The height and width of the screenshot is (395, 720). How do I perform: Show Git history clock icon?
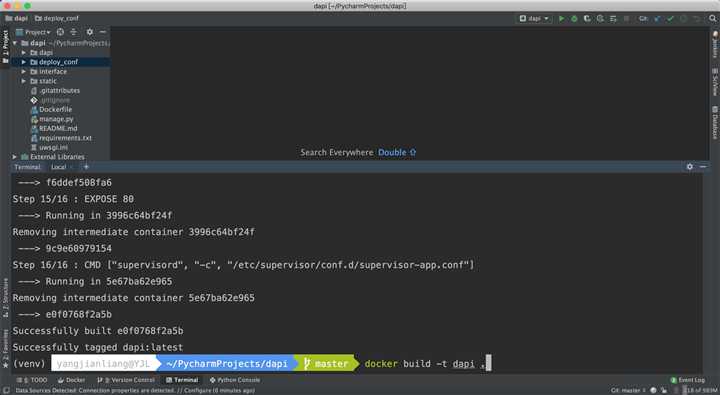point(684,18)
